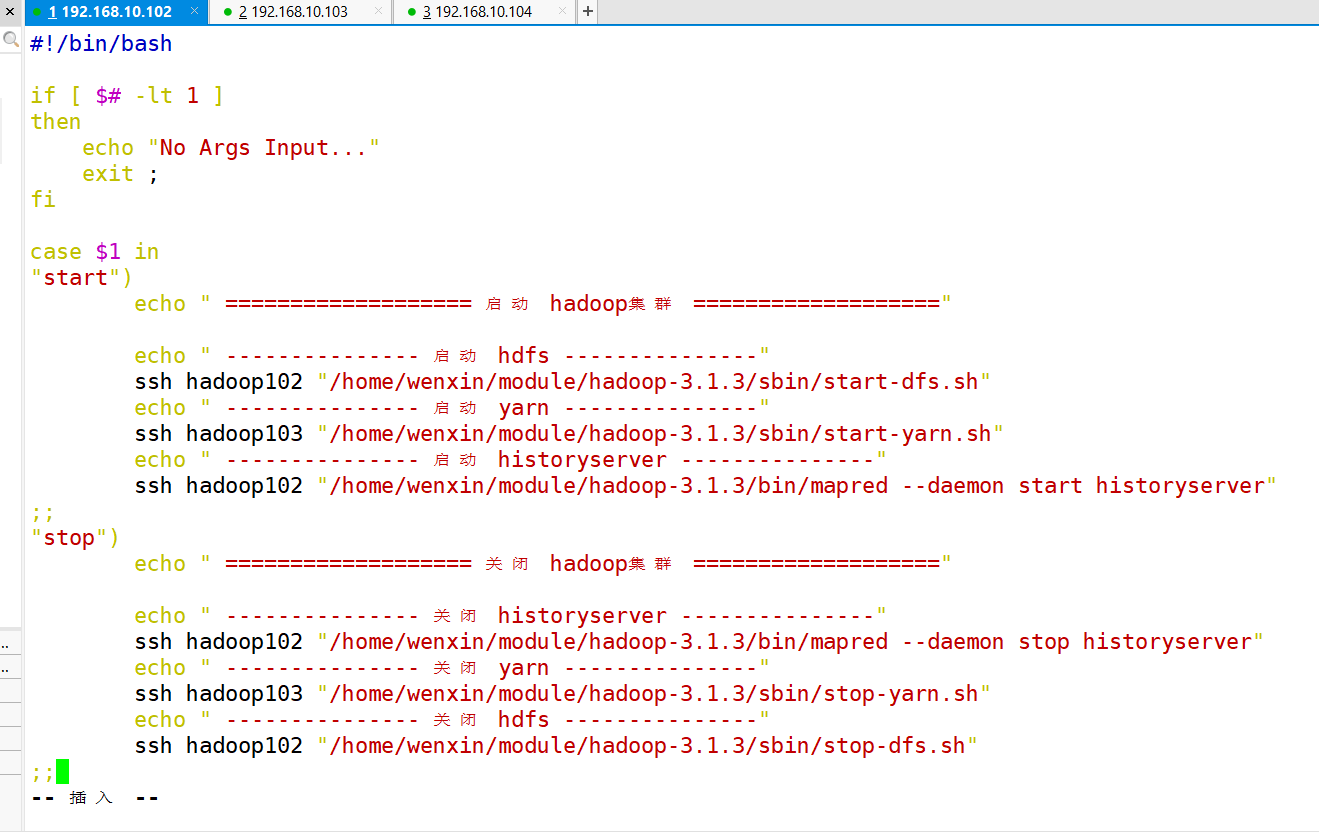Click the green status dot on 192.168.10.103 tab
The height and width of the screenshot is (832, 1319).
point(227,12)
